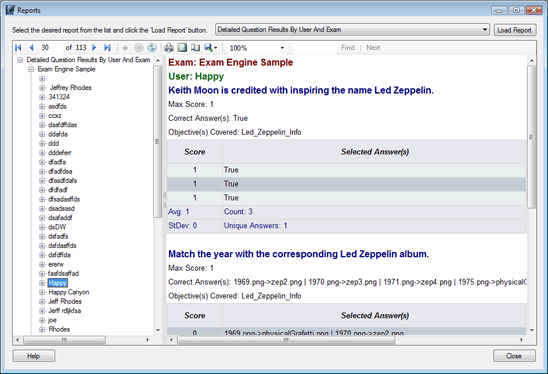The height and width of the screenshot is (374, 548).
Task: Open the report selection combo box
Action: pyautogui.click(x=352, y=30)
